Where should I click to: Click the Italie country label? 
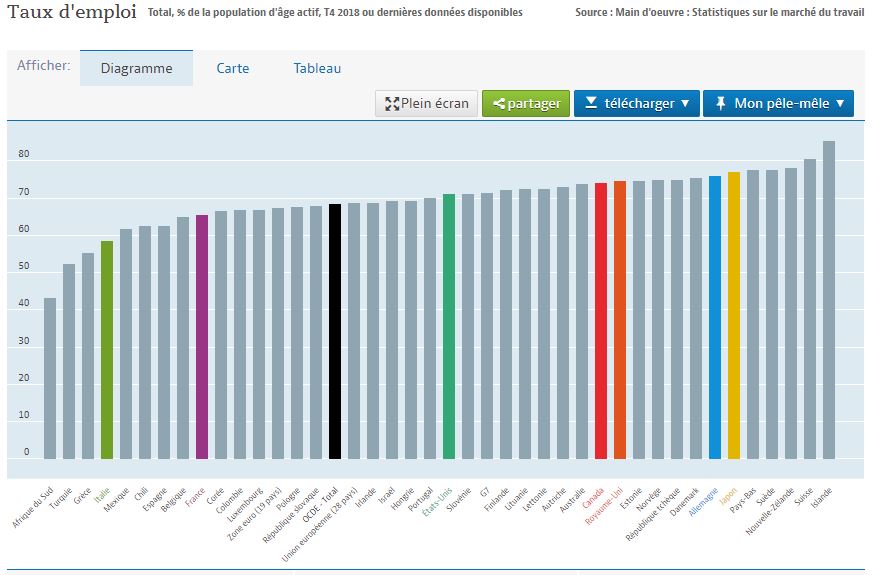point(102,495)
